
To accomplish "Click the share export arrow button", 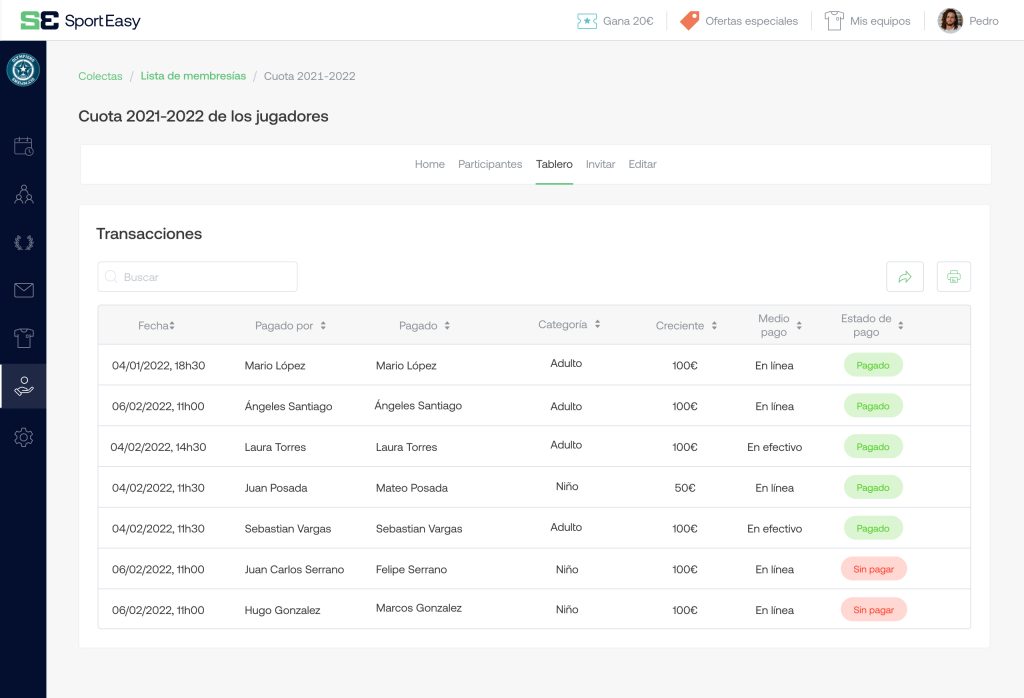I will point(904,277).
